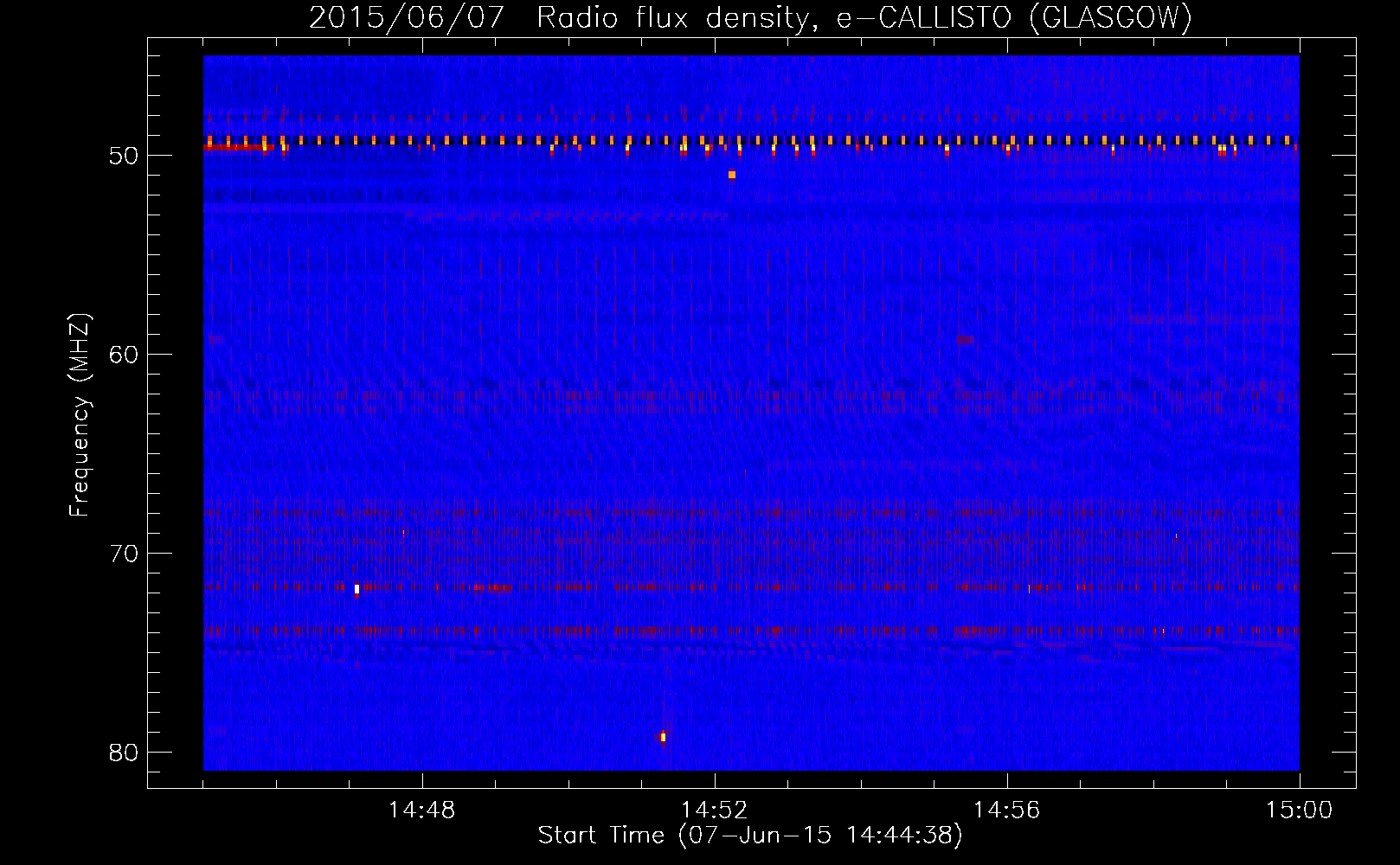Click the 15:00 time tick label
The height and width of the screenshot is (865, 1400).
coord(1300,811)
